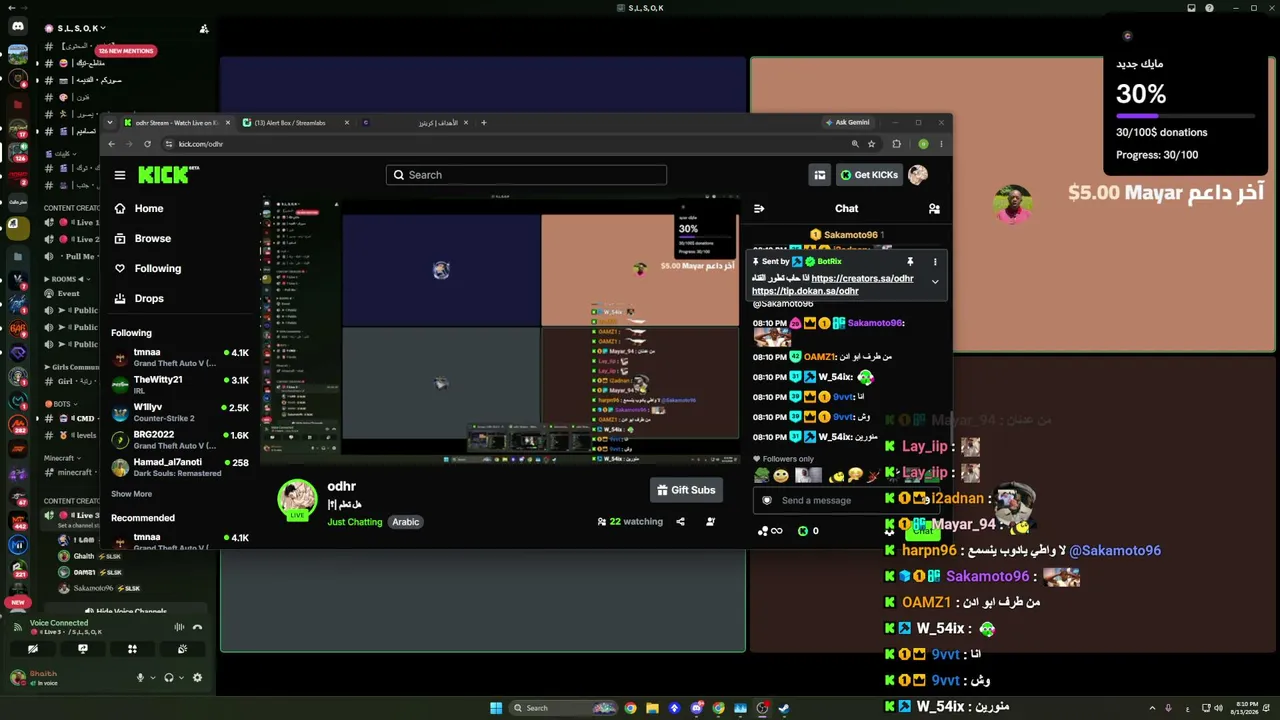Screen dimensions: 1280x720
Task: Deafen Discord headphones
Action: click(169, 678)
